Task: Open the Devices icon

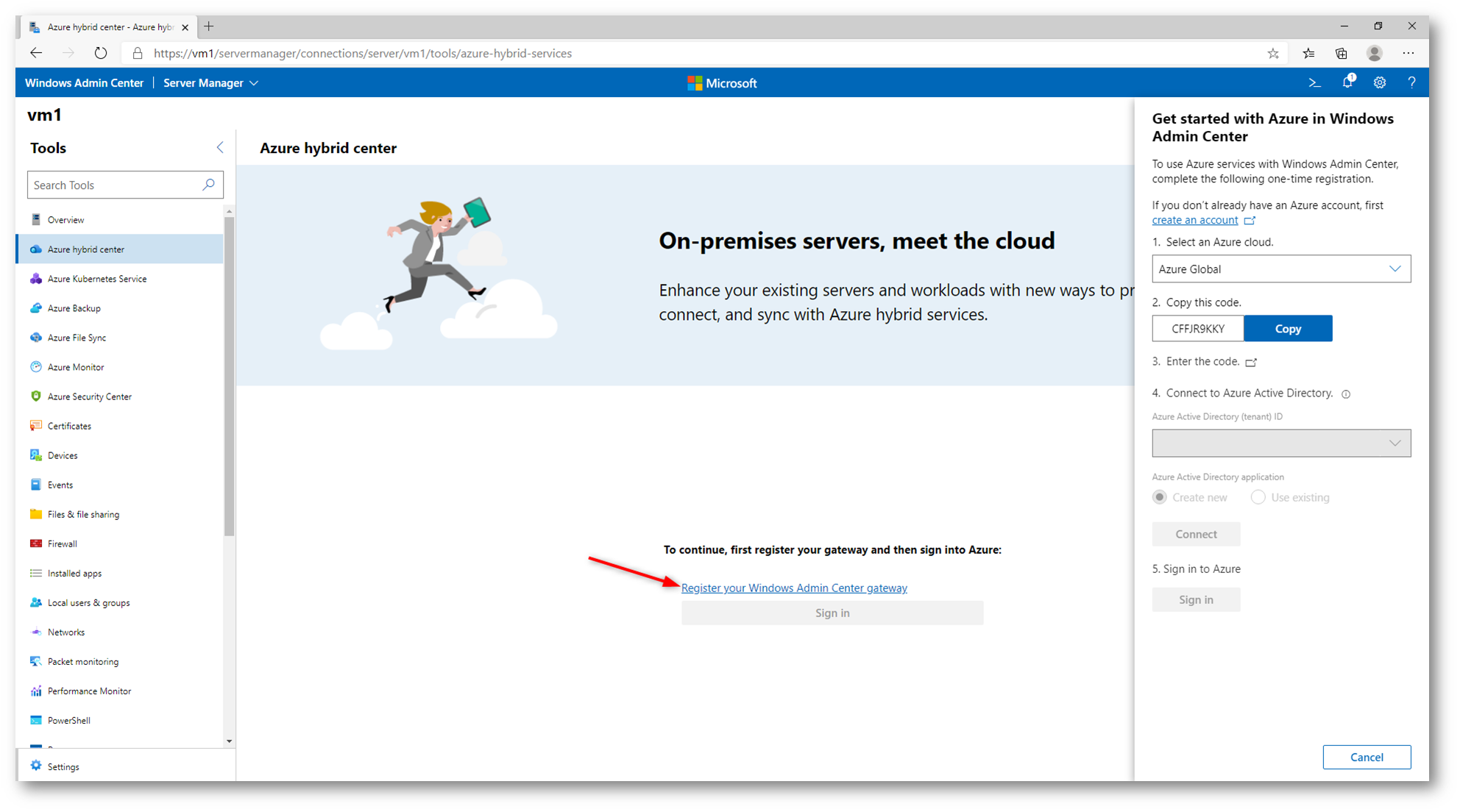Action: [36, 455]
